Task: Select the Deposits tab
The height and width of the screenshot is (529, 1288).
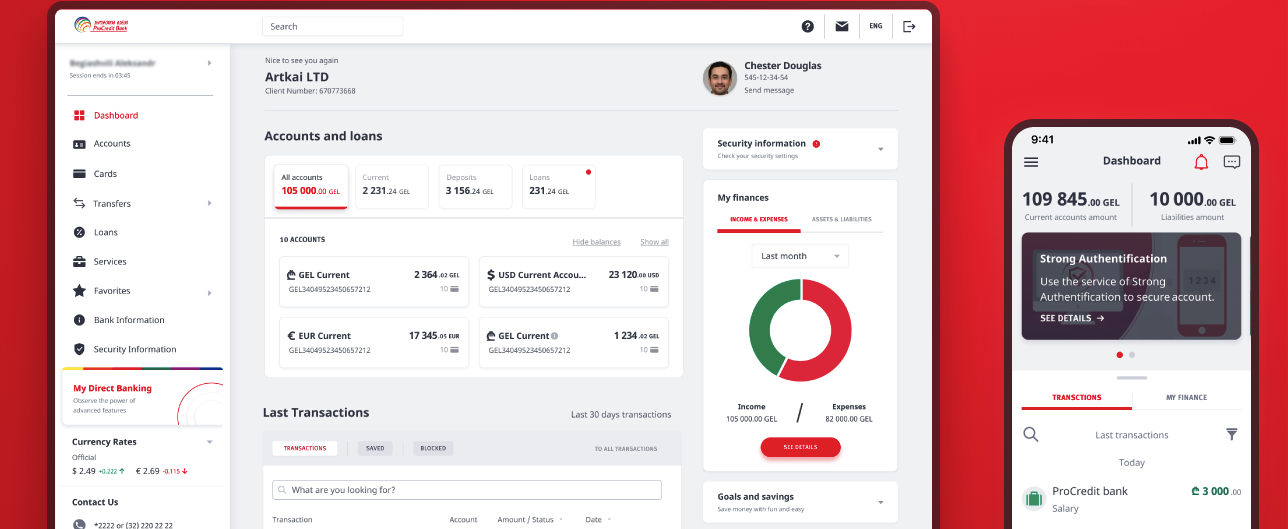Action: [x=475, y=186]
